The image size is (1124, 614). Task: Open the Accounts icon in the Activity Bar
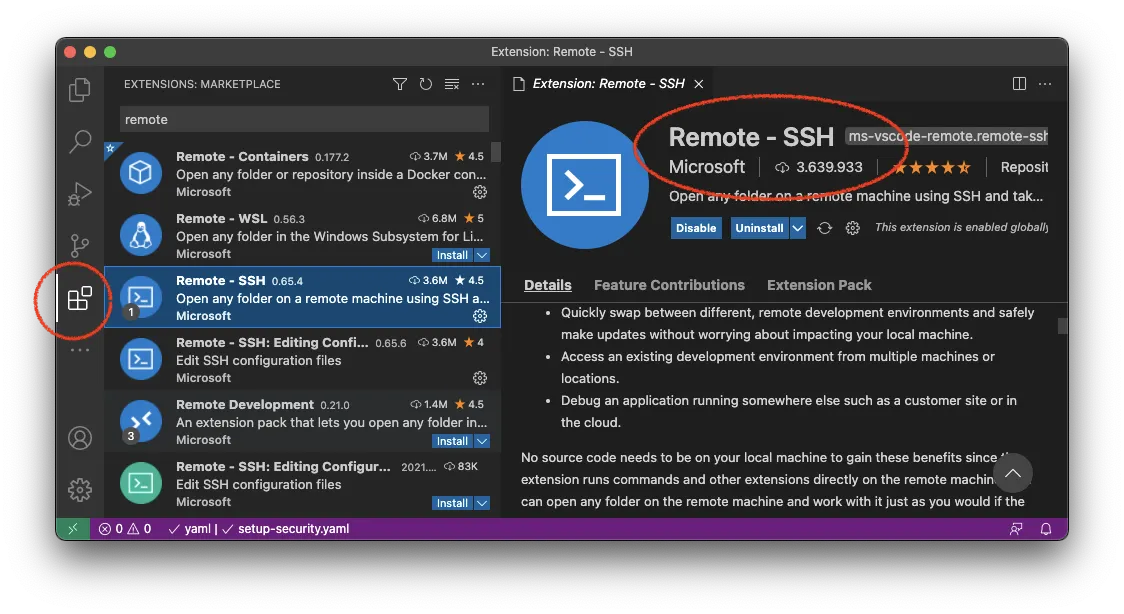(80, 437)
